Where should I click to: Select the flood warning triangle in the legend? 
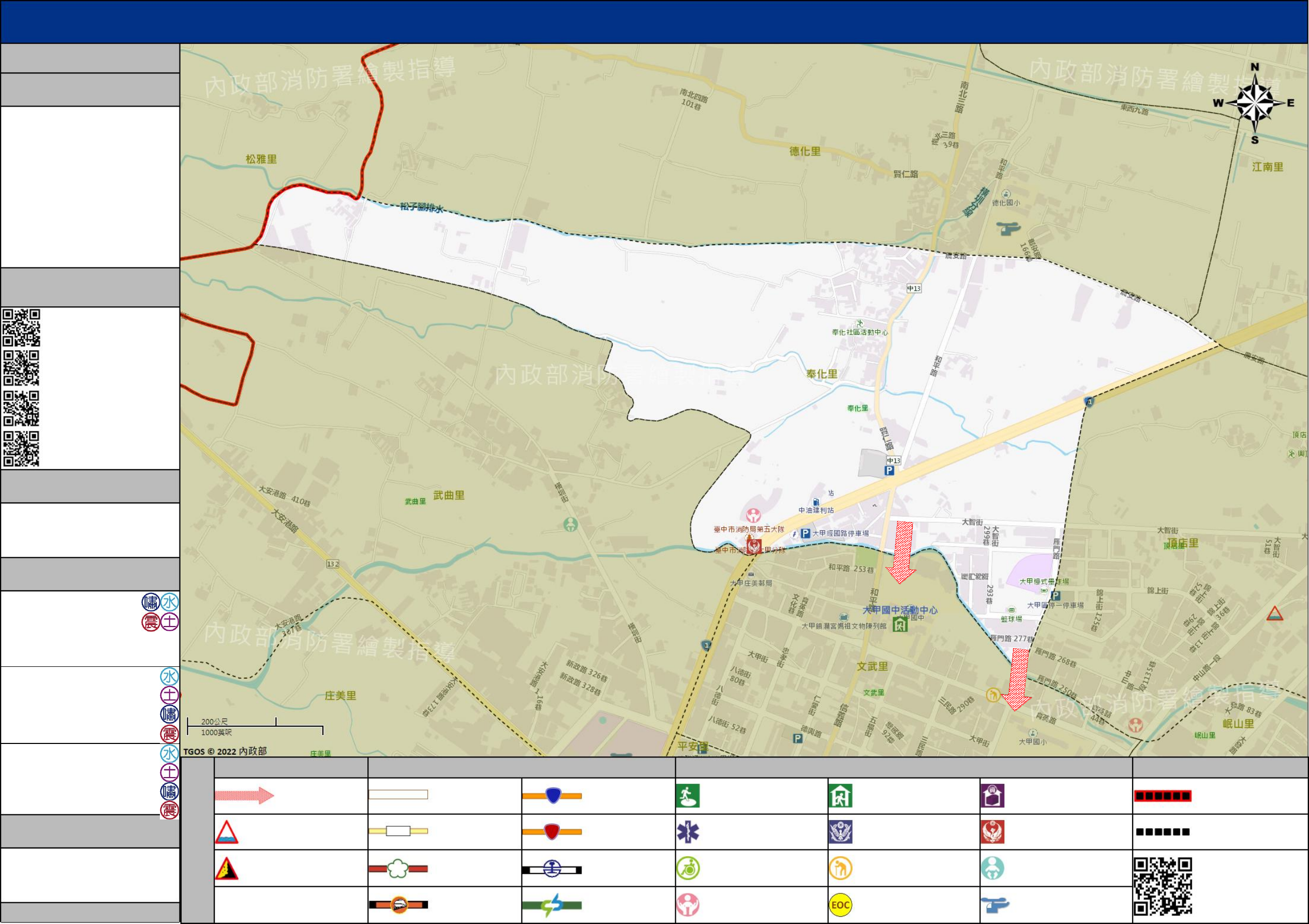226,832
